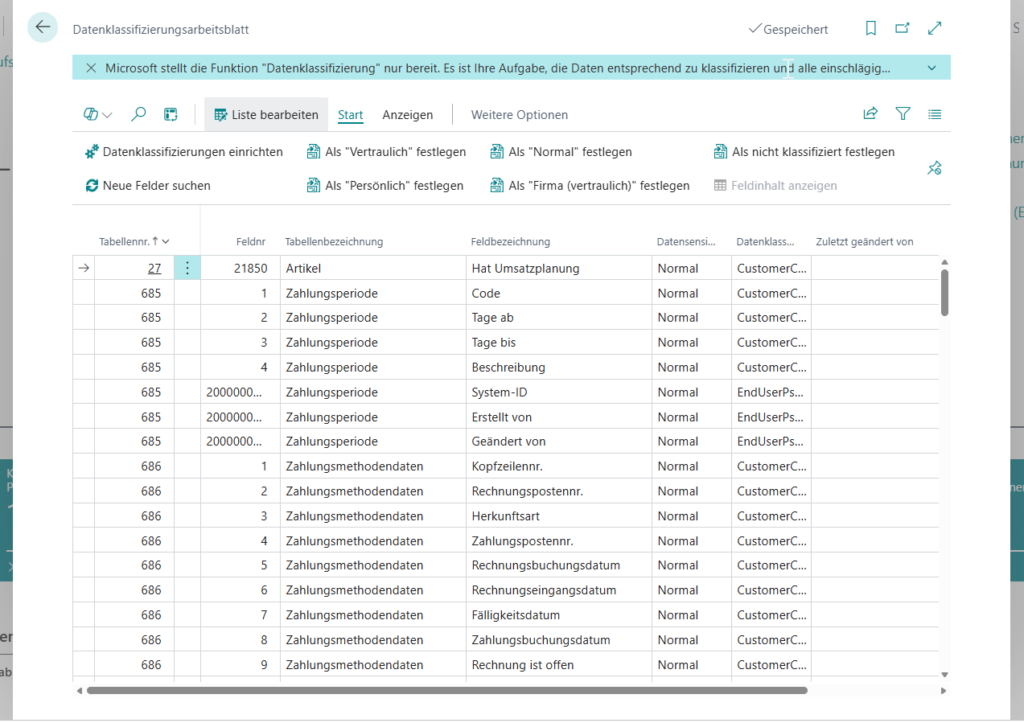Click the horizontal scrollbar at the bottom
The width and height of the screenshot is (1024, 723).
[447, 690]
